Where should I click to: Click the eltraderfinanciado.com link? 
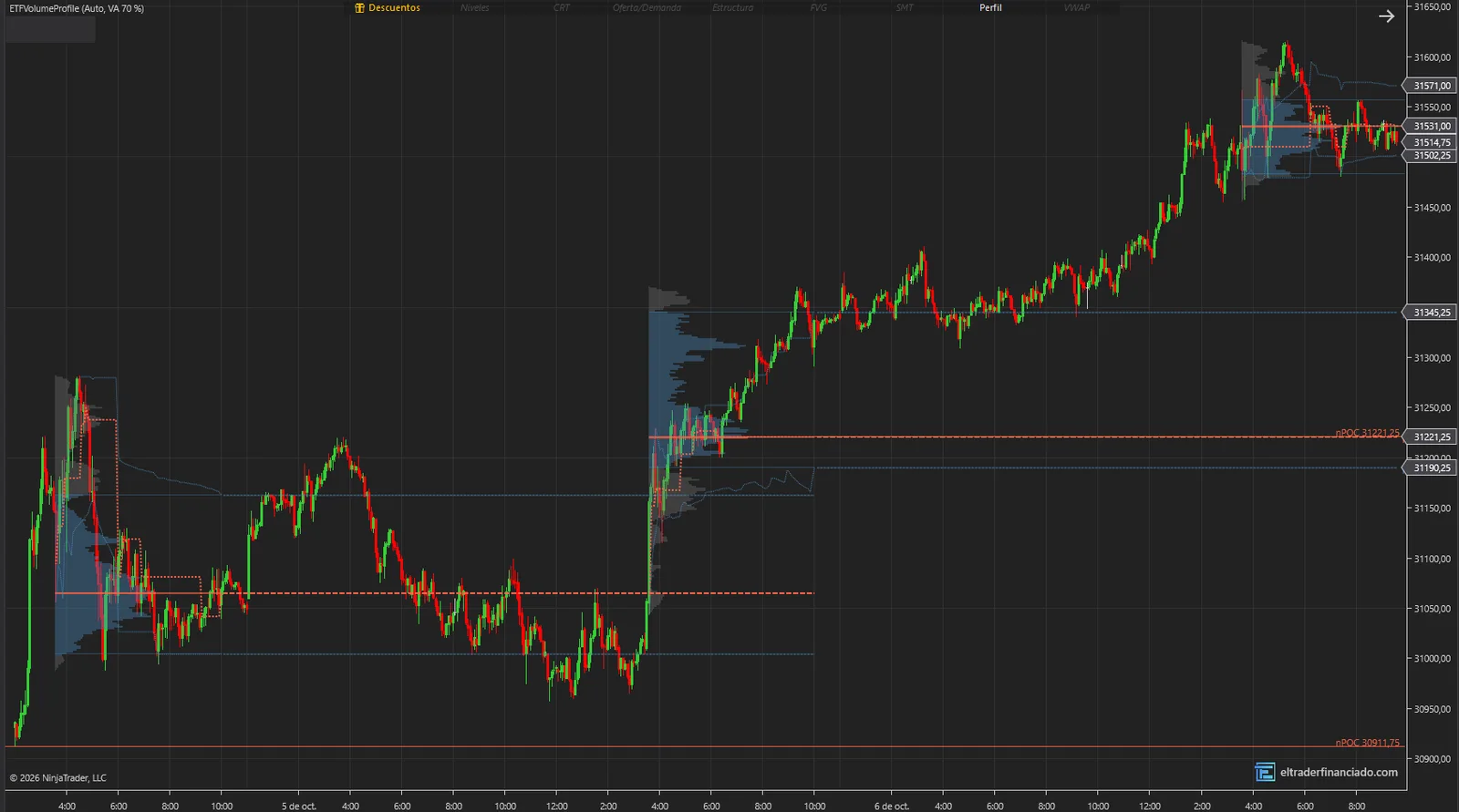1339,773
